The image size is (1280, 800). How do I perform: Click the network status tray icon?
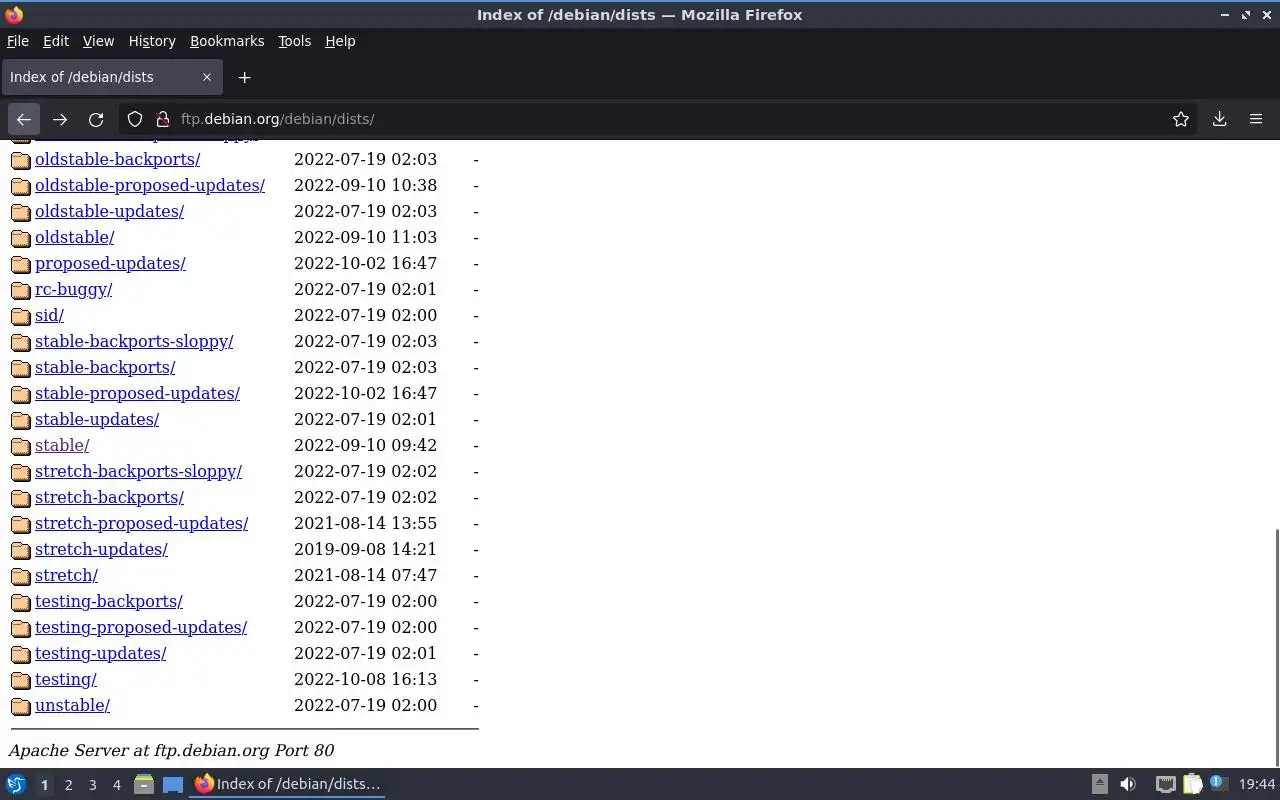[1165, 784]
